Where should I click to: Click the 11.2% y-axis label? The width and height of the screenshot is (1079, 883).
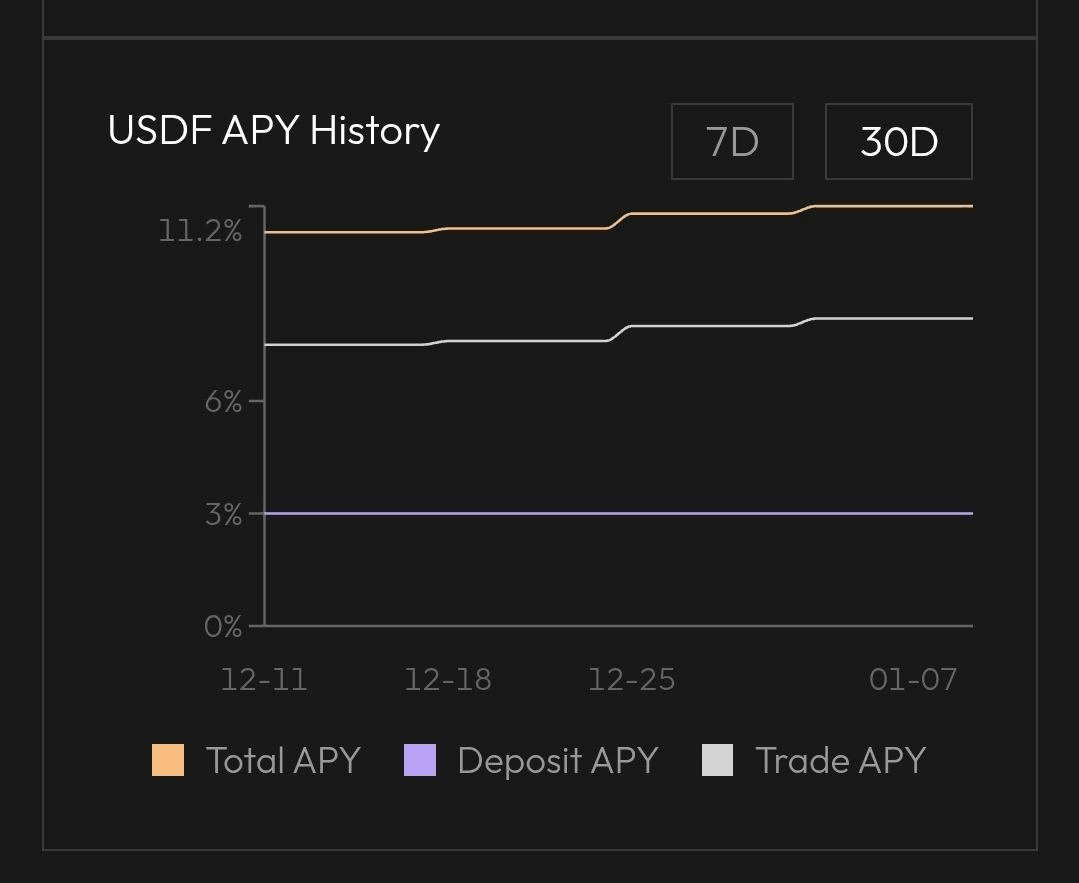coord(200,232)
